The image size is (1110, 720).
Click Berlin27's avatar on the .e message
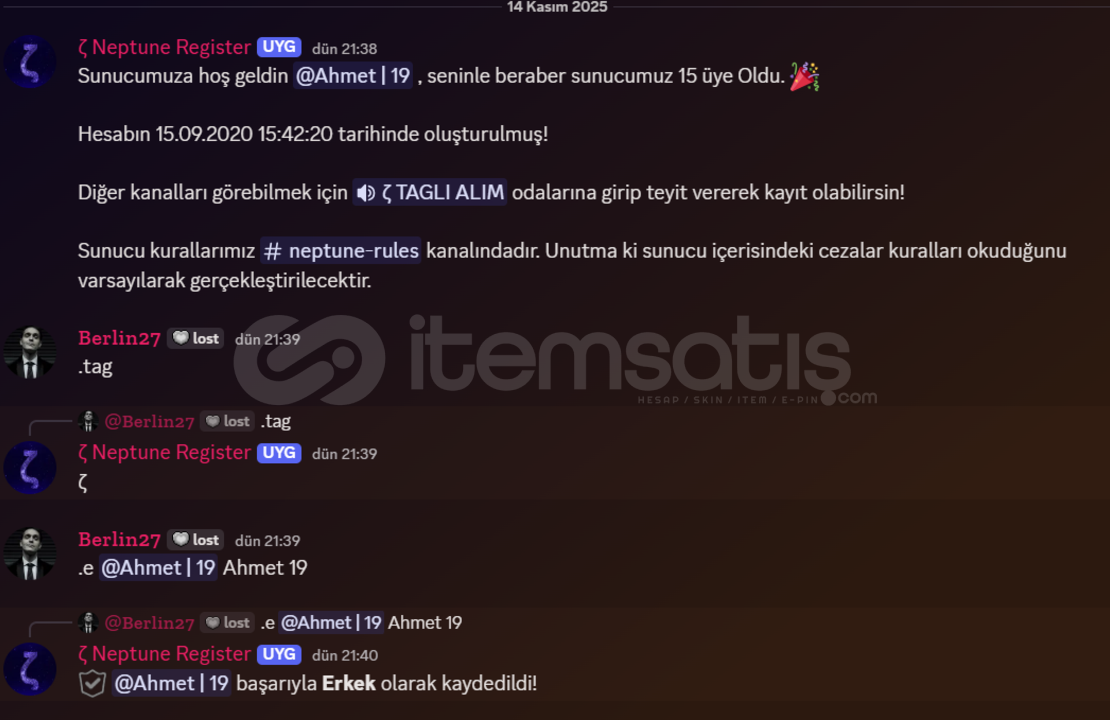(30, 554)
